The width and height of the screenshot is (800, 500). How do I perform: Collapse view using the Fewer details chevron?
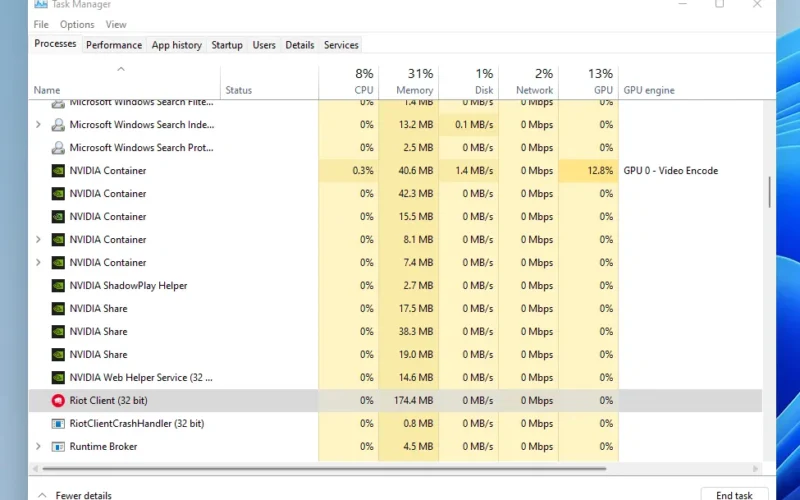coord(42,495)
